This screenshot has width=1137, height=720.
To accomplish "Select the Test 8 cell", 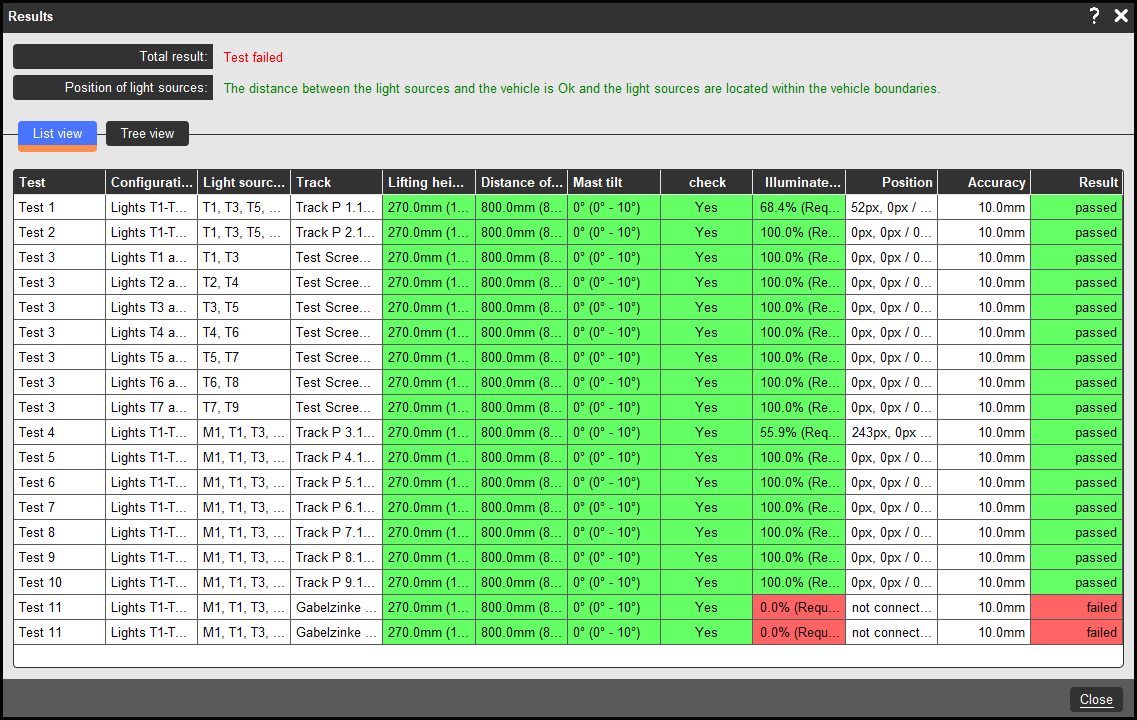I will pos(59,533).
